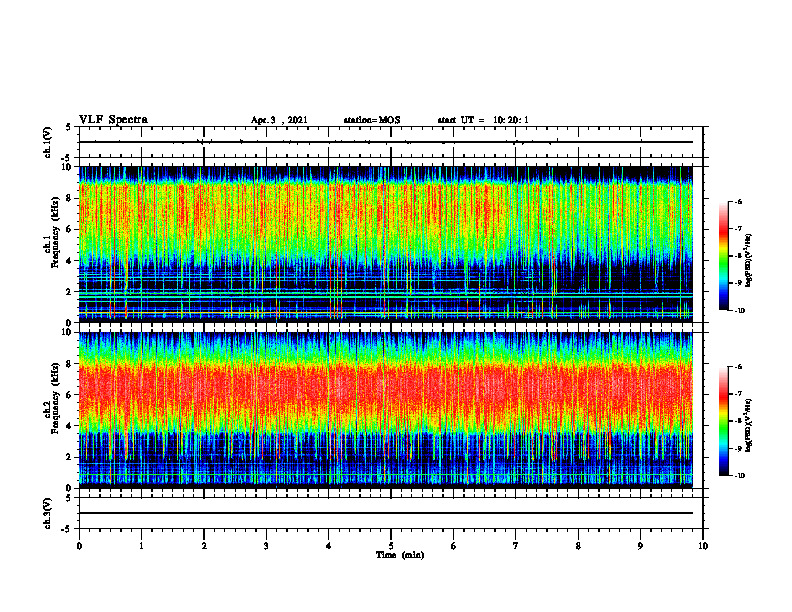Click the ch.2 color bar '-8' tick label
This screenshot has height=612, width=792.
click(x=738, y=422)
